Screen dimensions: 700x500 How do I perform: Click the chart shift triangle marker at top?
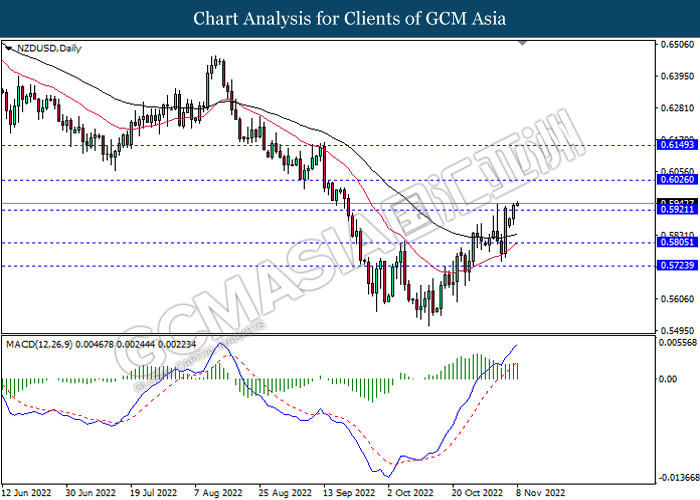pos(523,43)
